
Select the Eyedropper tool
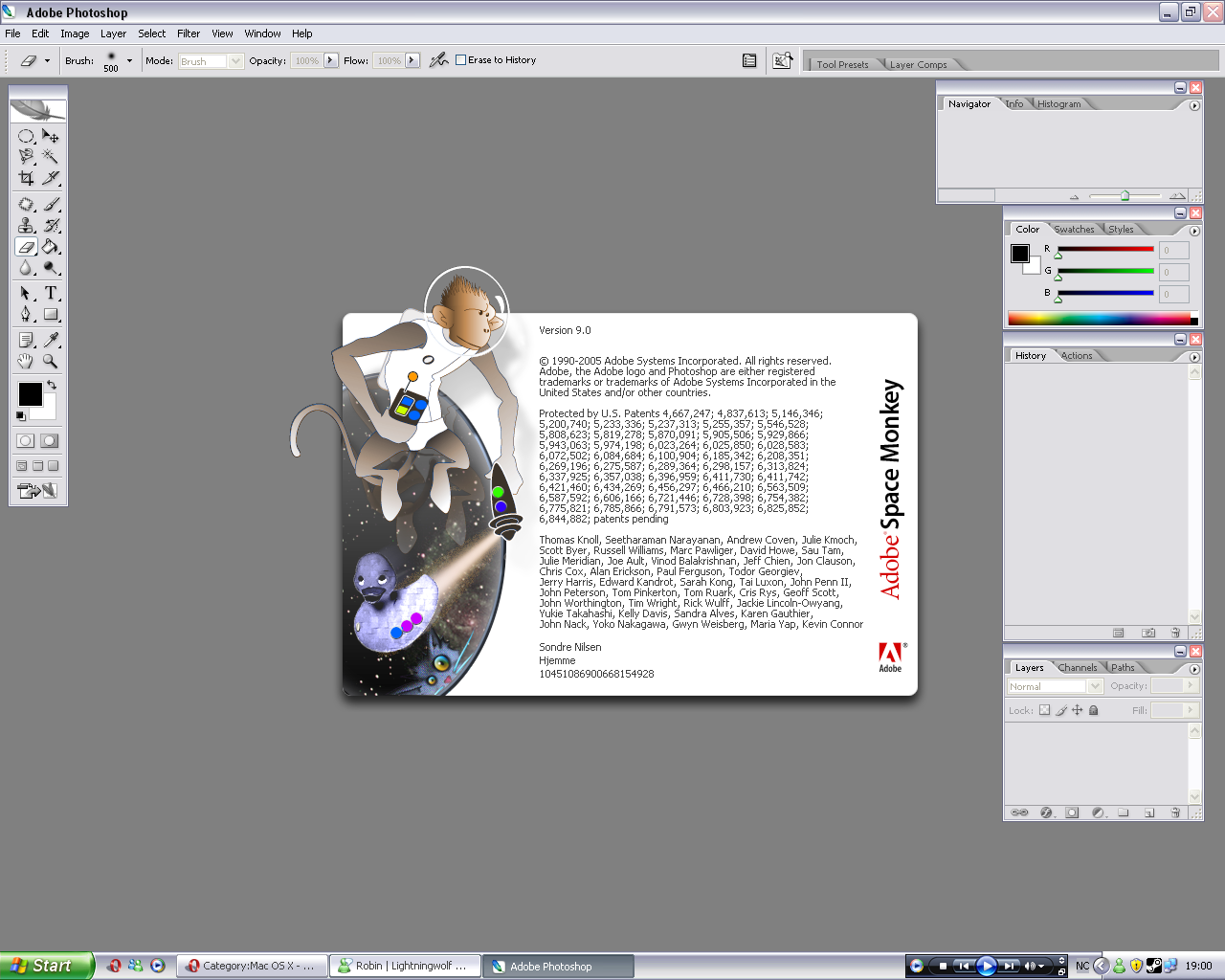point(51,340)
